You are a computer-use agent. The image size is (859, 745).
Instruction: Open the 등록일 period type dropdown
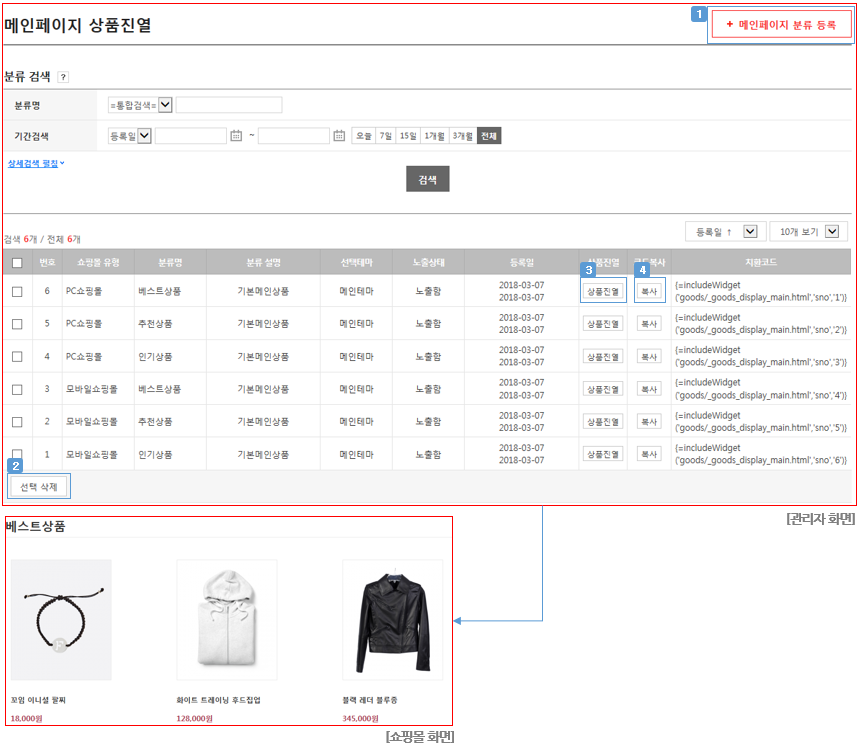click(130, 136)
